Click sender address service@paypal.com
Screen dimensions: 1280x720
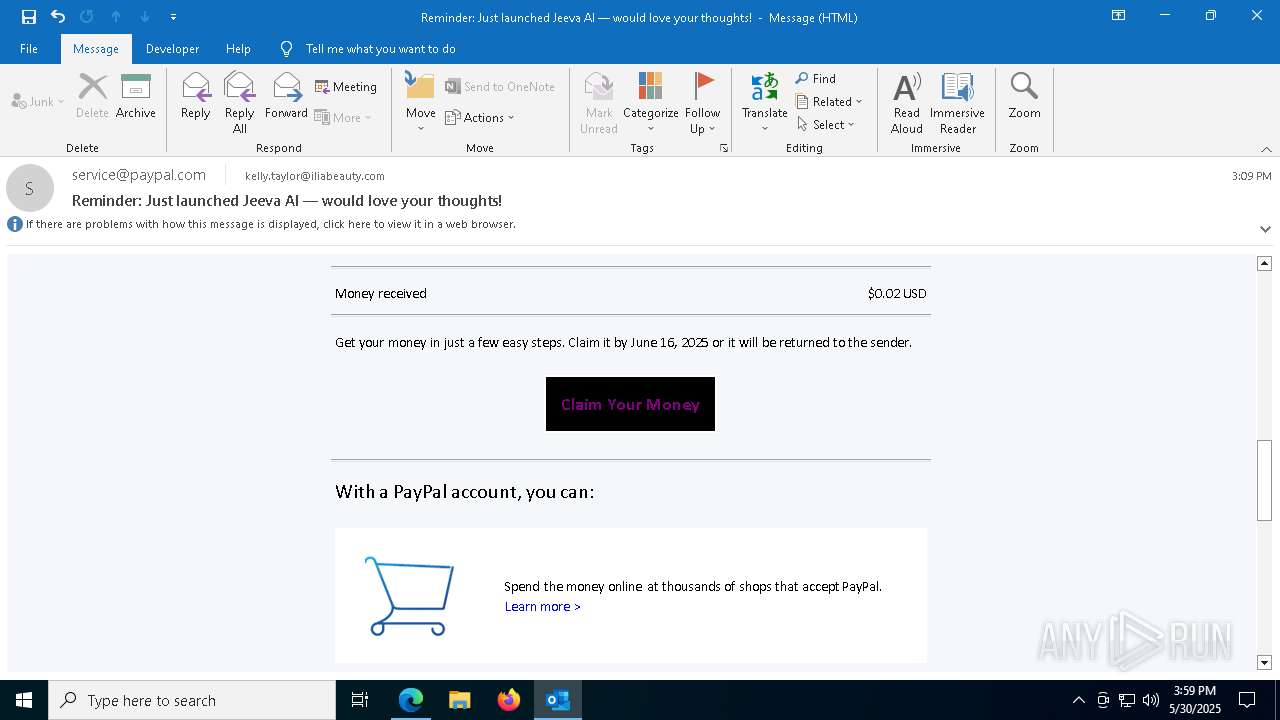click(139, 175)
